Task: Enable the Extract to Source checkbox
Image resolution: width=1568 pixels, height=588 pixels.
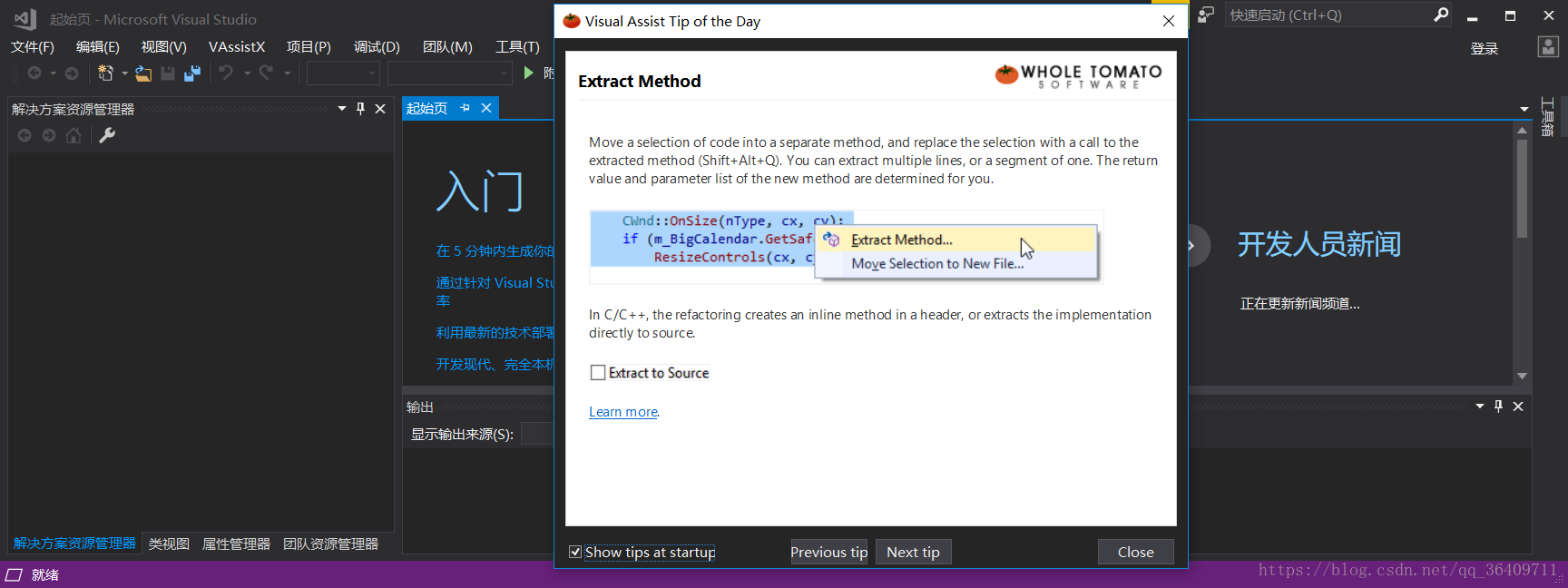Action: (598, 373)
